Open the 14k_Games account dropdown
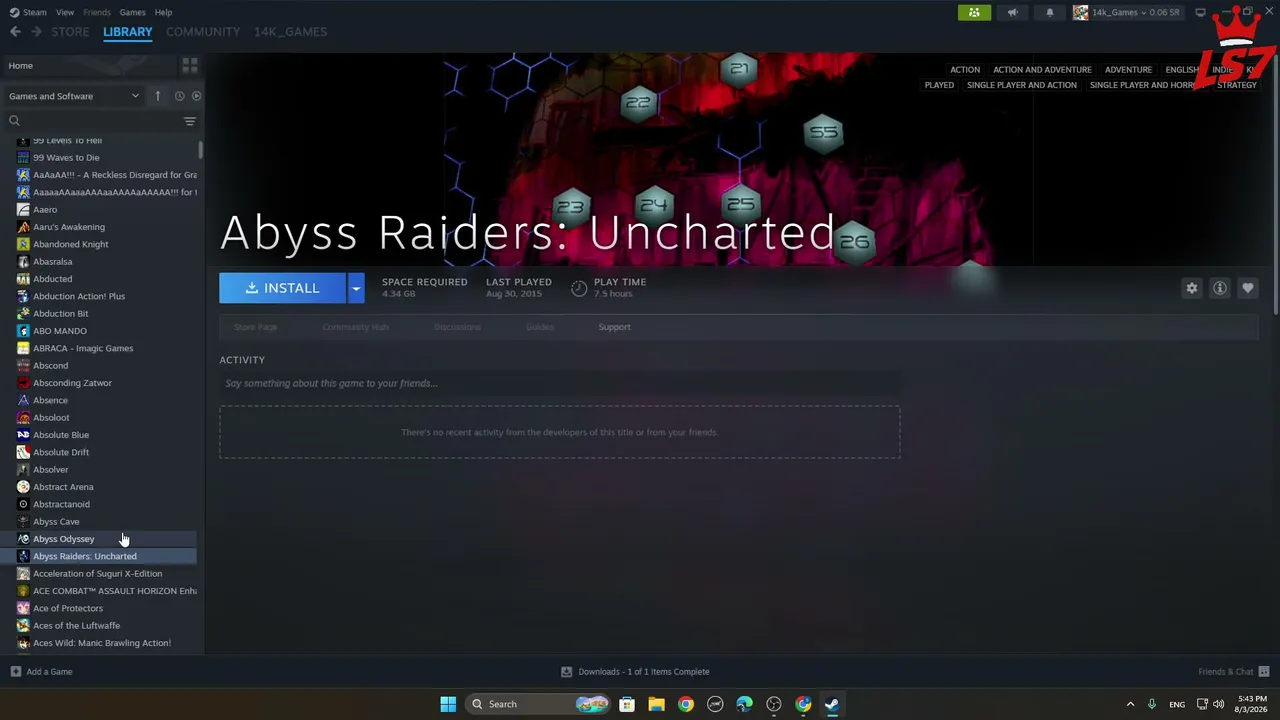Screen dimensions: 1280x720 [x=1127, y=12]
